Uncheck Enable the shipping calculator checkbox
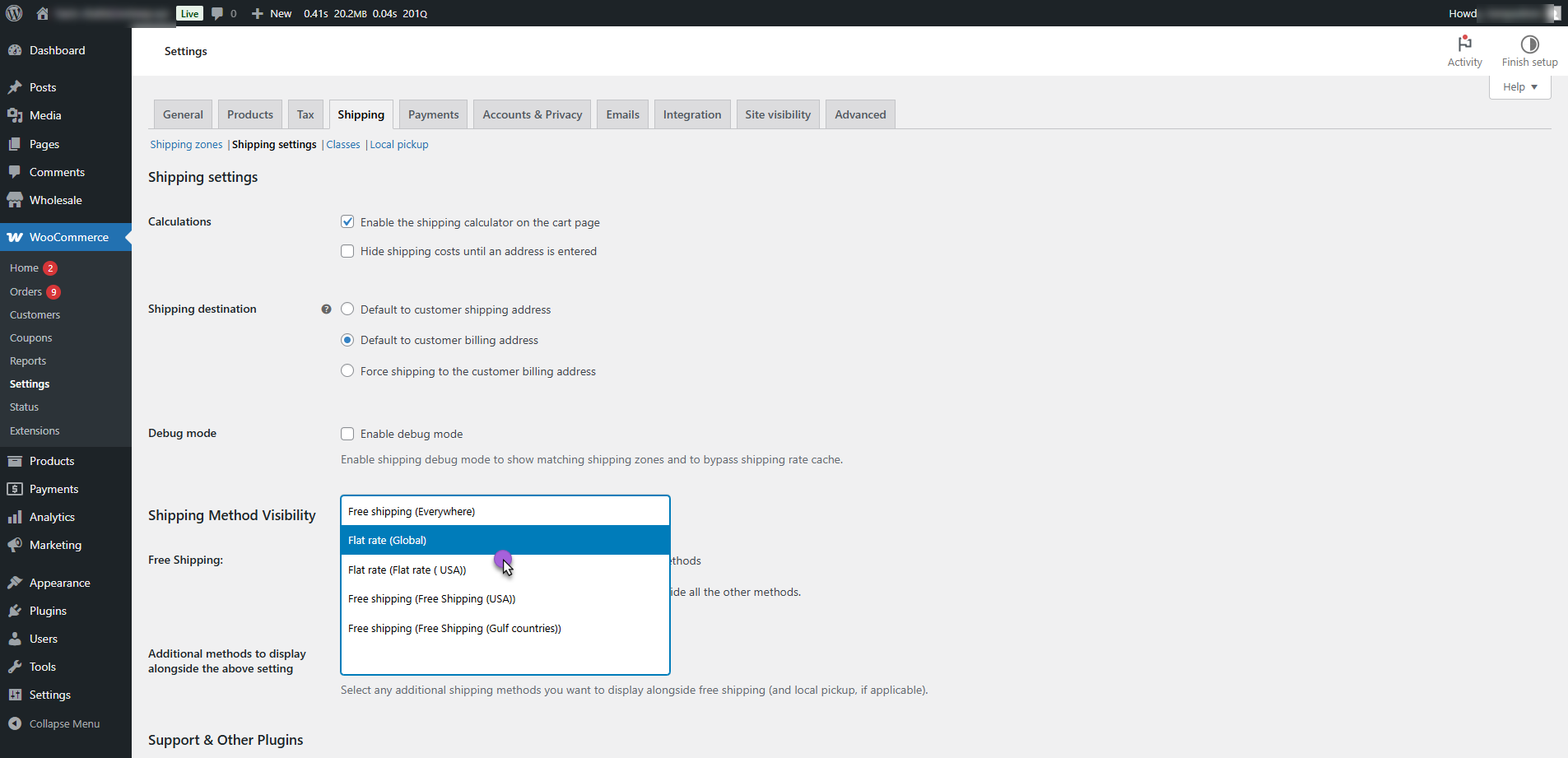 (347, 221)
